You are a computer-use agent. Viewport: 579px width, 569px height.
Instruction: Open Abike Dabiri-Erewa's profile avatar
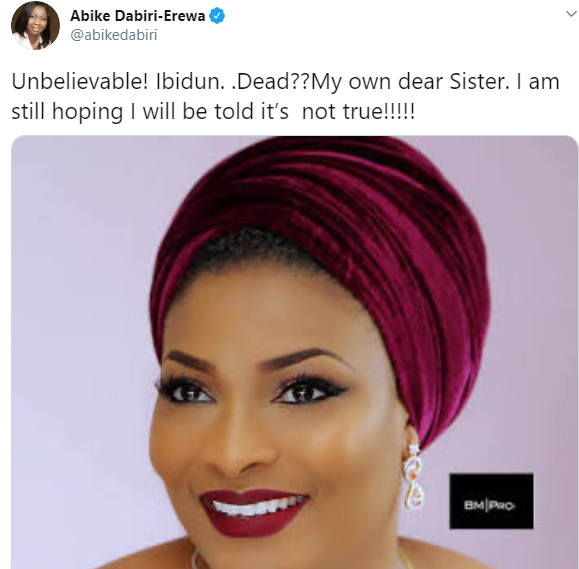(35, 25)
